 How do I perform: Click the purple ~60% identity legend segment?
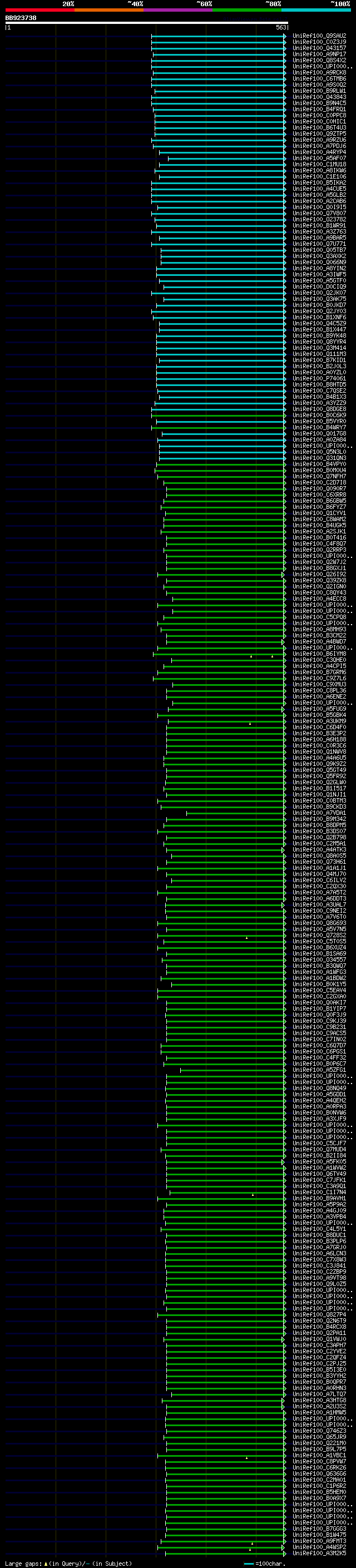pos(179,10)
